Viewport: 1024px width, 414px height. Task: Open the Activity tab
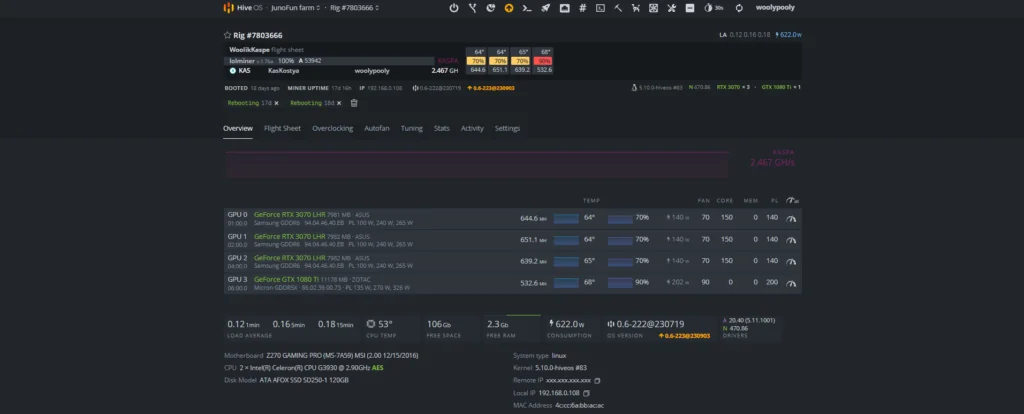(x=472, y=129)
